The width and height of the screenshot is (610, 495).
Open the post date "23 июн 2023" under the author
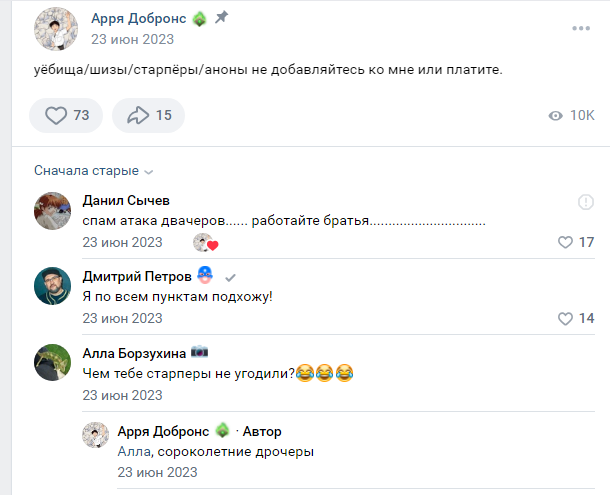[132, 40]
